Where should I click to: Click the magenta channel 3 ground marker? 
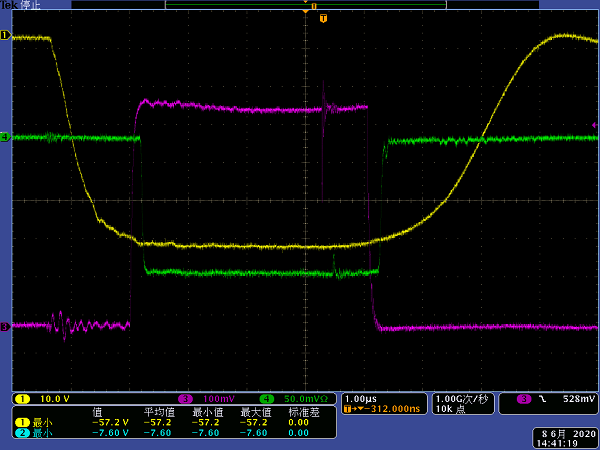click(x=5, y=326)
